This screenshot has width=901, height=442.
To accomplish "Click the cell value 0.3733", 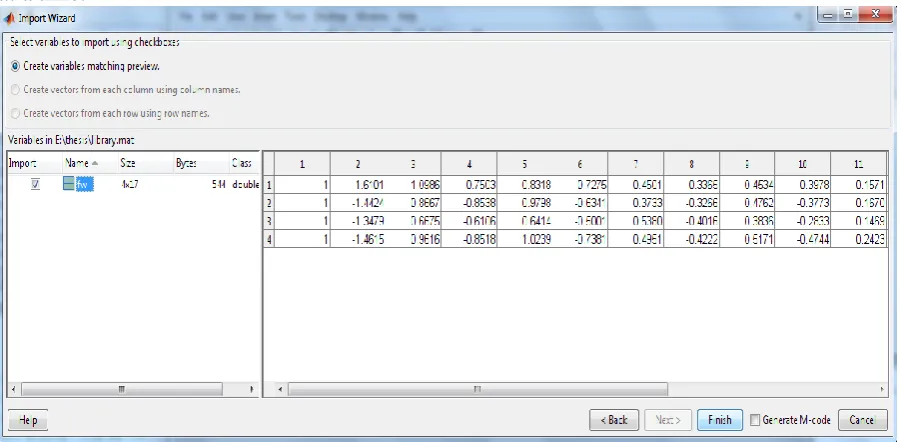I will point(636,202).
